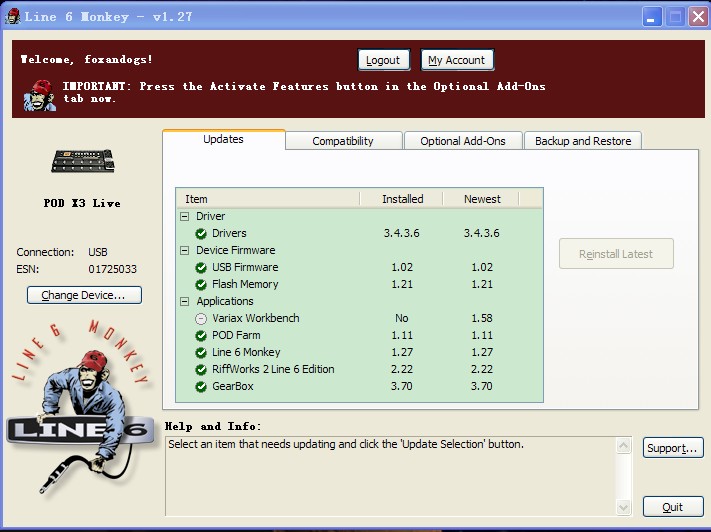The height and width of the screenshot is (532, 711).
Task: Click the Logout button
Action: [384, 60]
